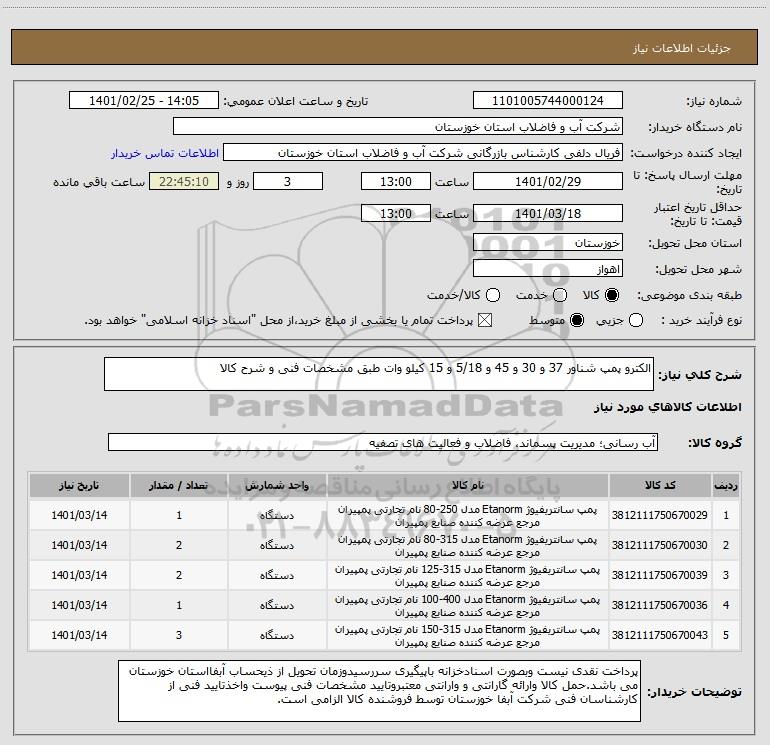
Task: Toggle the Islamic treasury payment checkbox
Action: tap(485, 320)
